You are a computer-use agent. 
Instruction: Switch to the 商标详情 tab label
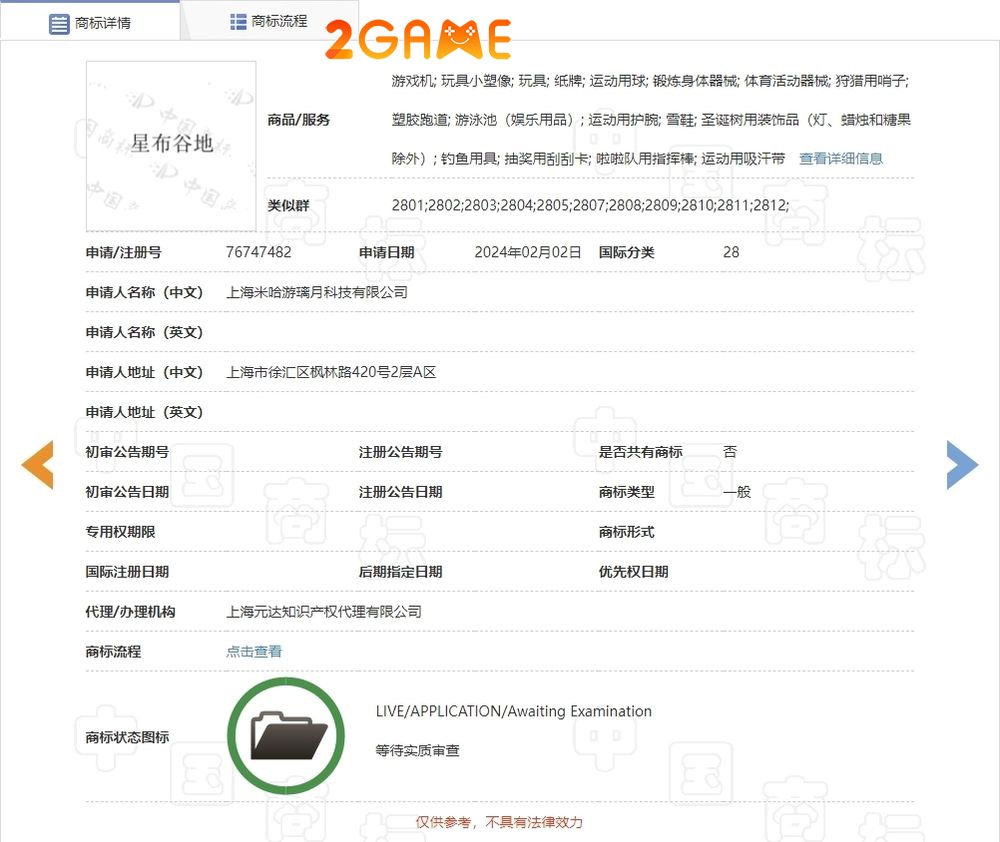103,23
